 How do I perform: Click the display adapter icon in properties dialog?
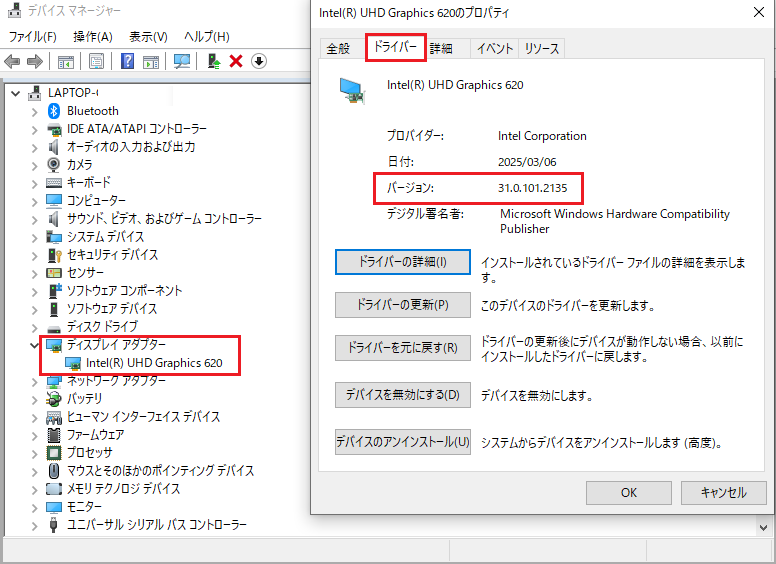pyautogui.click(x=353, y=91)
